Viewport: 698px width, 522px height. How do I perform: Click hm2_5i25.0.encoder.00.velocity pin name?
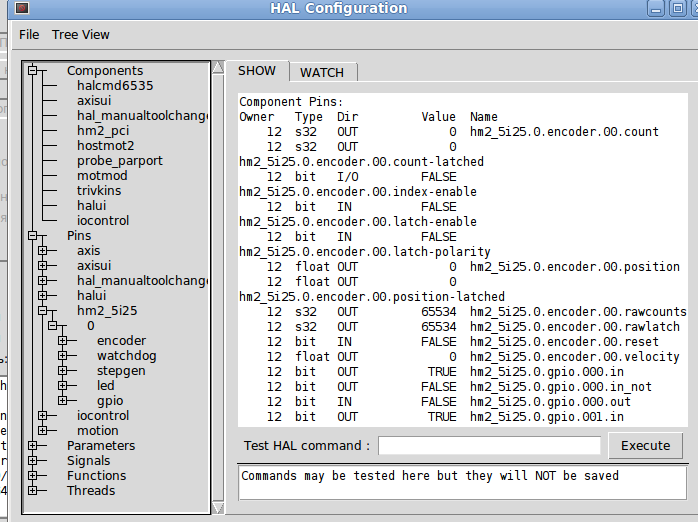(x=575, y=356)
